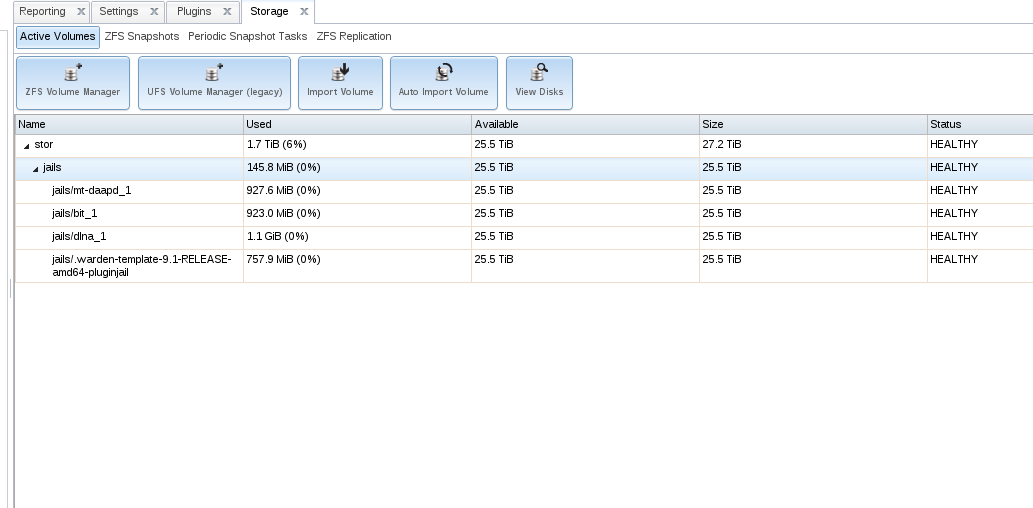
Task: Open the ZFS Snapshots view
Action: [x=142, y=36]
